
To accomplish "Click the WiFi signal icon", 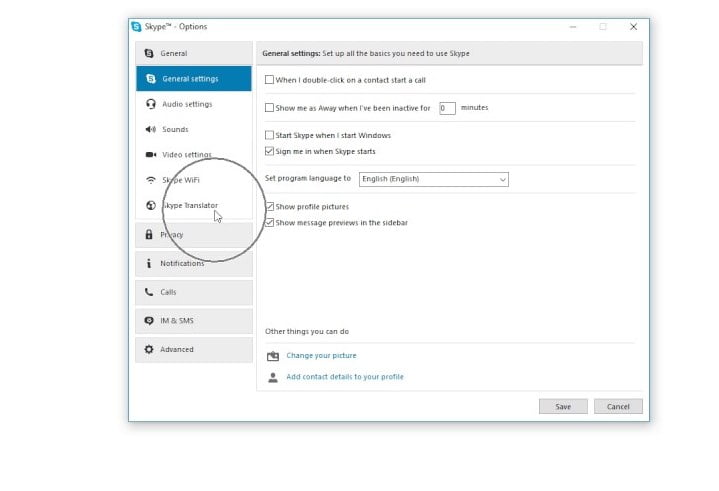I will pyautogui.click(x=151, y=180).
